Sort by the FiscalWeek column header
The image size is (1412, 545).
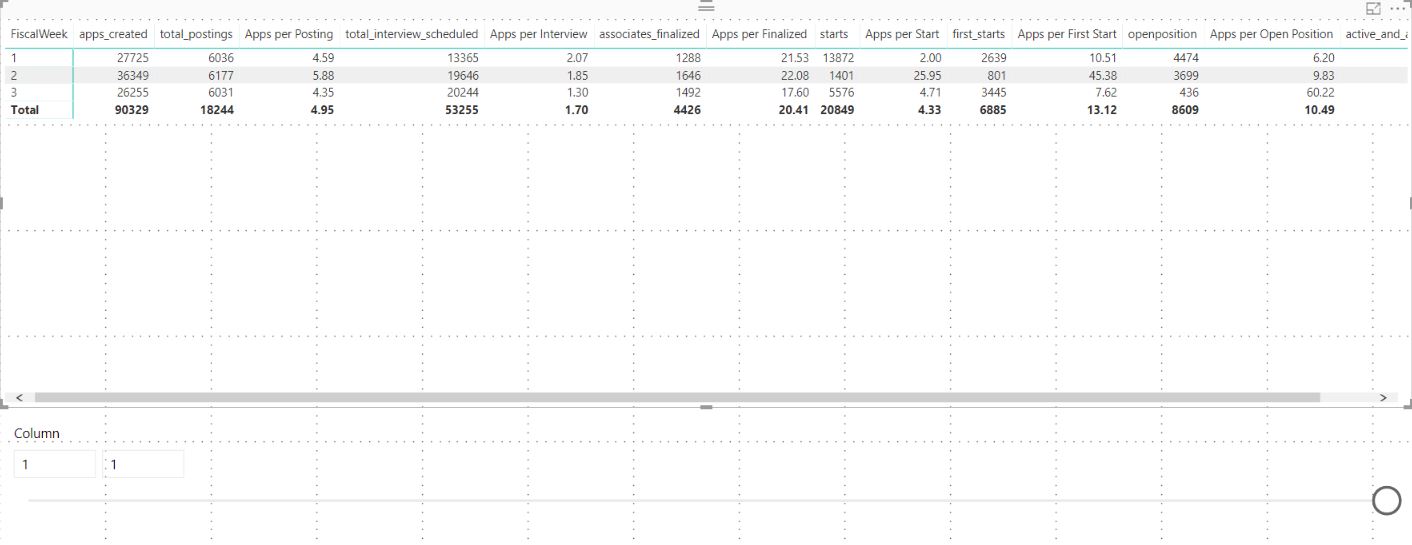39,34
